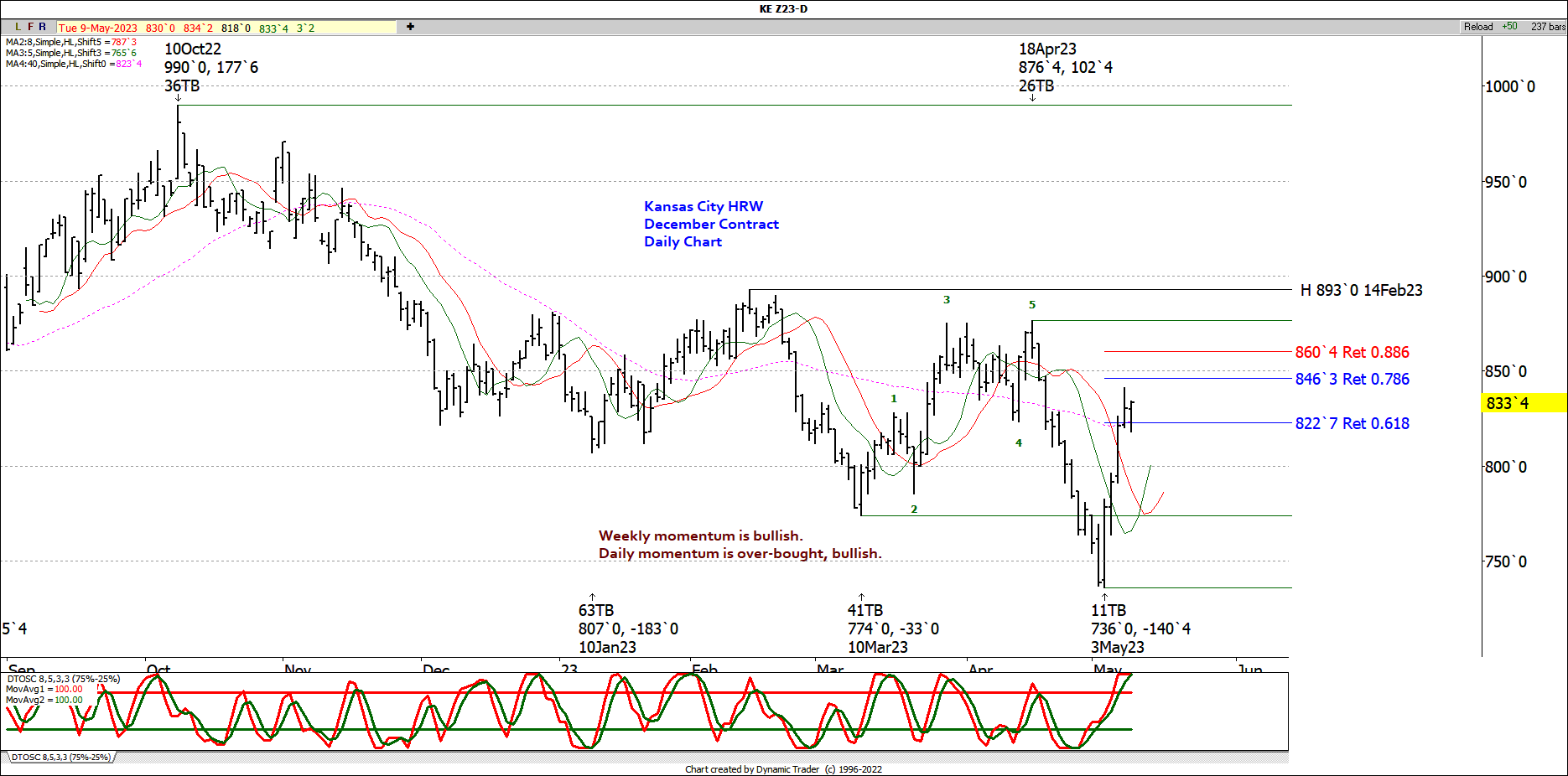Click the MovAvg2 = 100.00 oscillator label
This screenshot has width=1568, height=776.
(x=44, y=701)
